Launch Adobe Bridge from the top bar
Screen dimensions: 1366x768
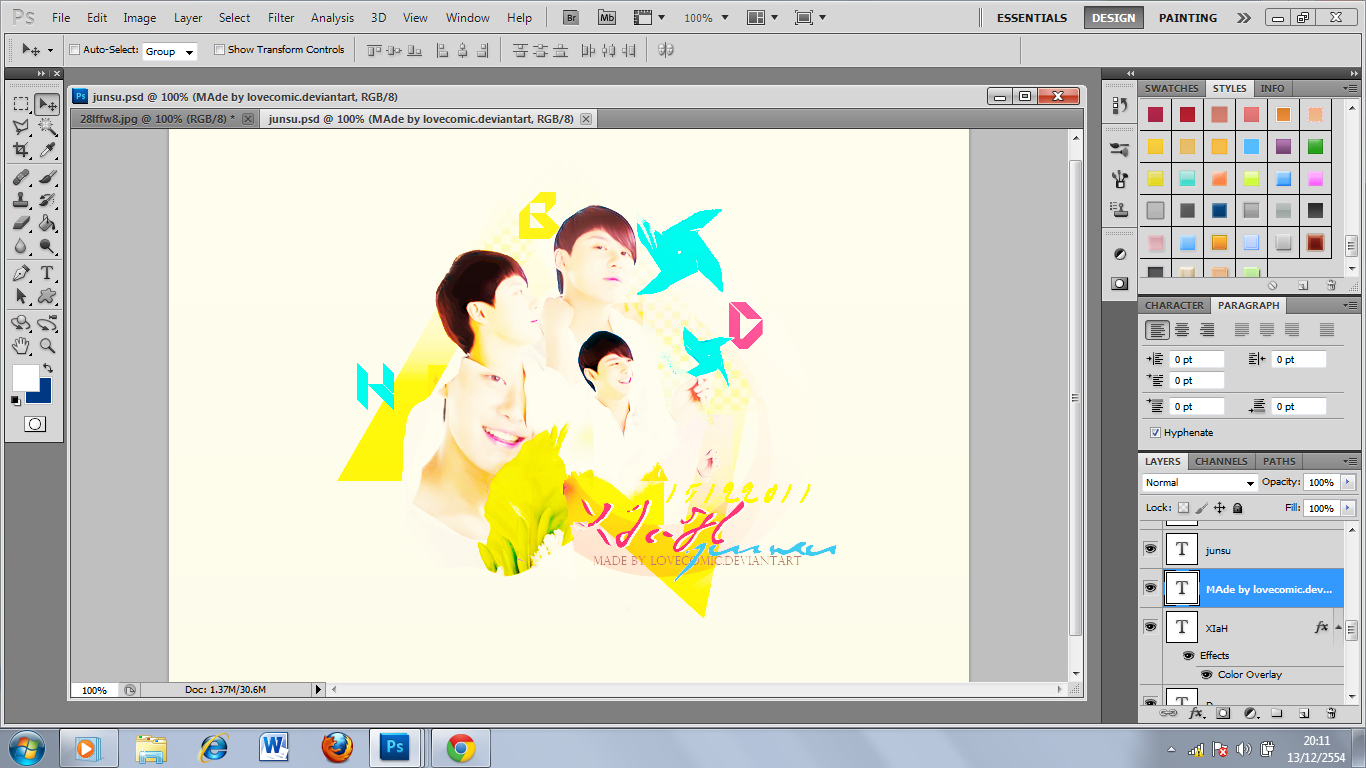click(x=570, y=18)
